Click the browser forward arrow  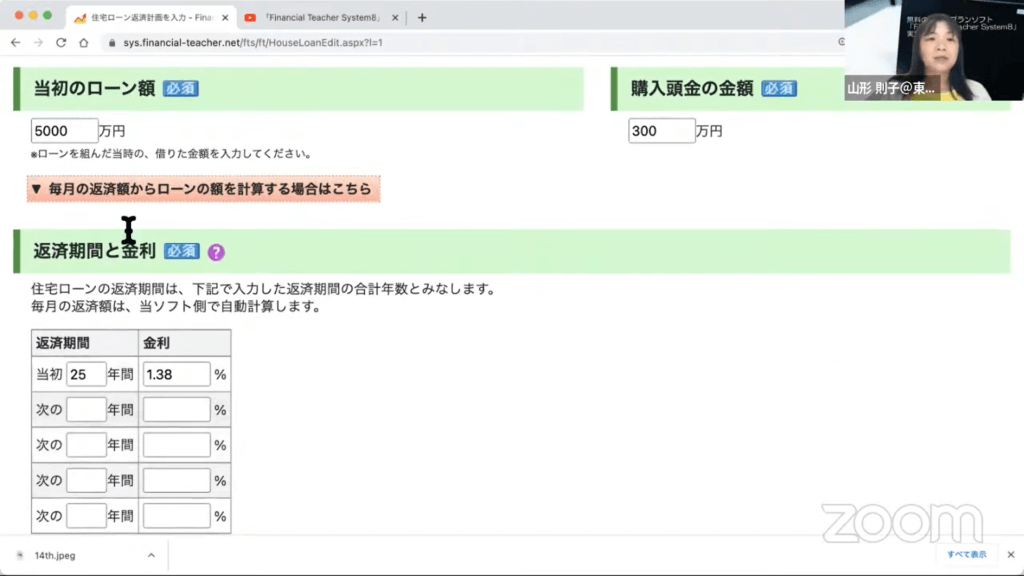point(39,42)
